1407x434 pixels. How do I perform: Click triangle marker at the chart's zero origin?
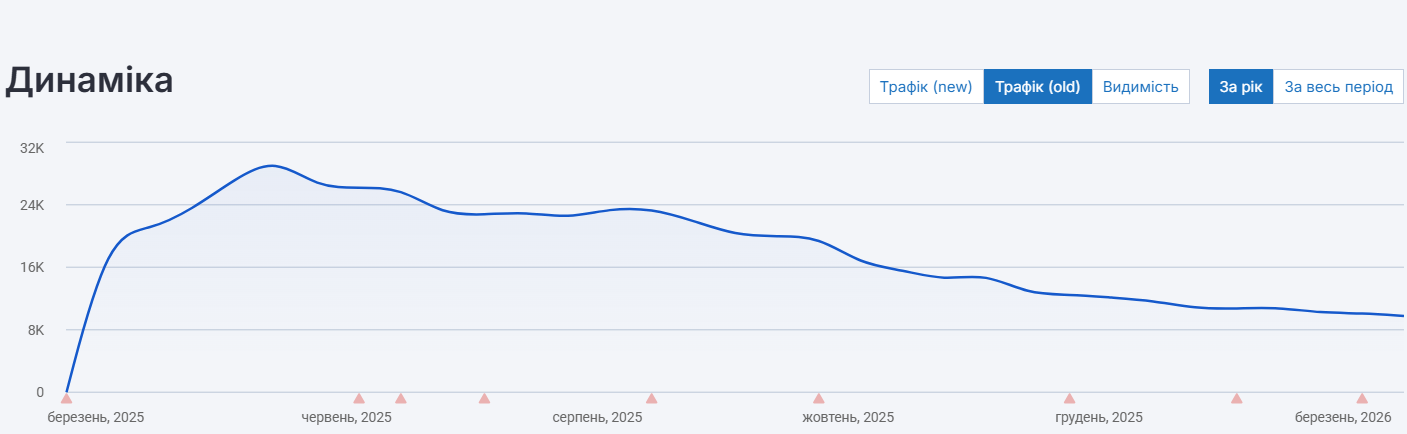point(66,398)
